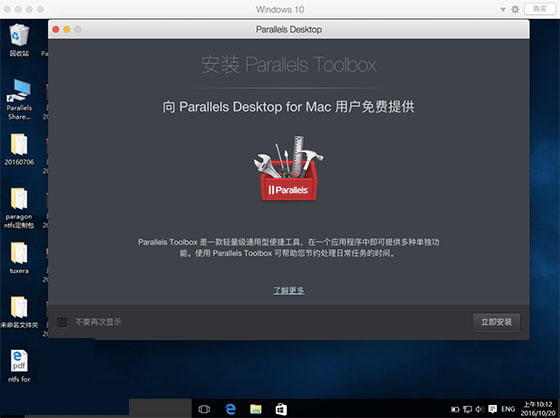Click the ENG input language indicator
Viewport: 560px width, 418px height.
coord(508,409)
